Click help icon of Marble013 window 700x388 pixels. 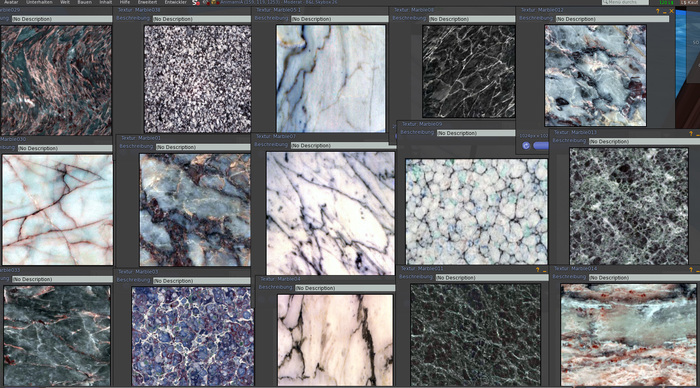(691, 134)
